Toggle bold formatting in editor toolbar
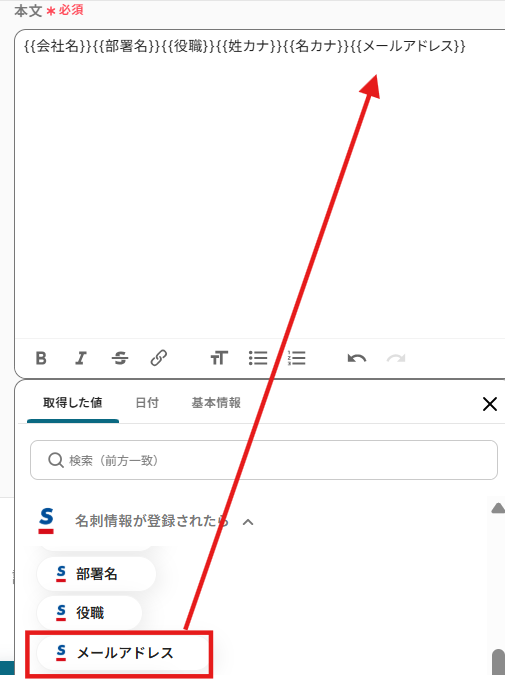 pos(41,358)
